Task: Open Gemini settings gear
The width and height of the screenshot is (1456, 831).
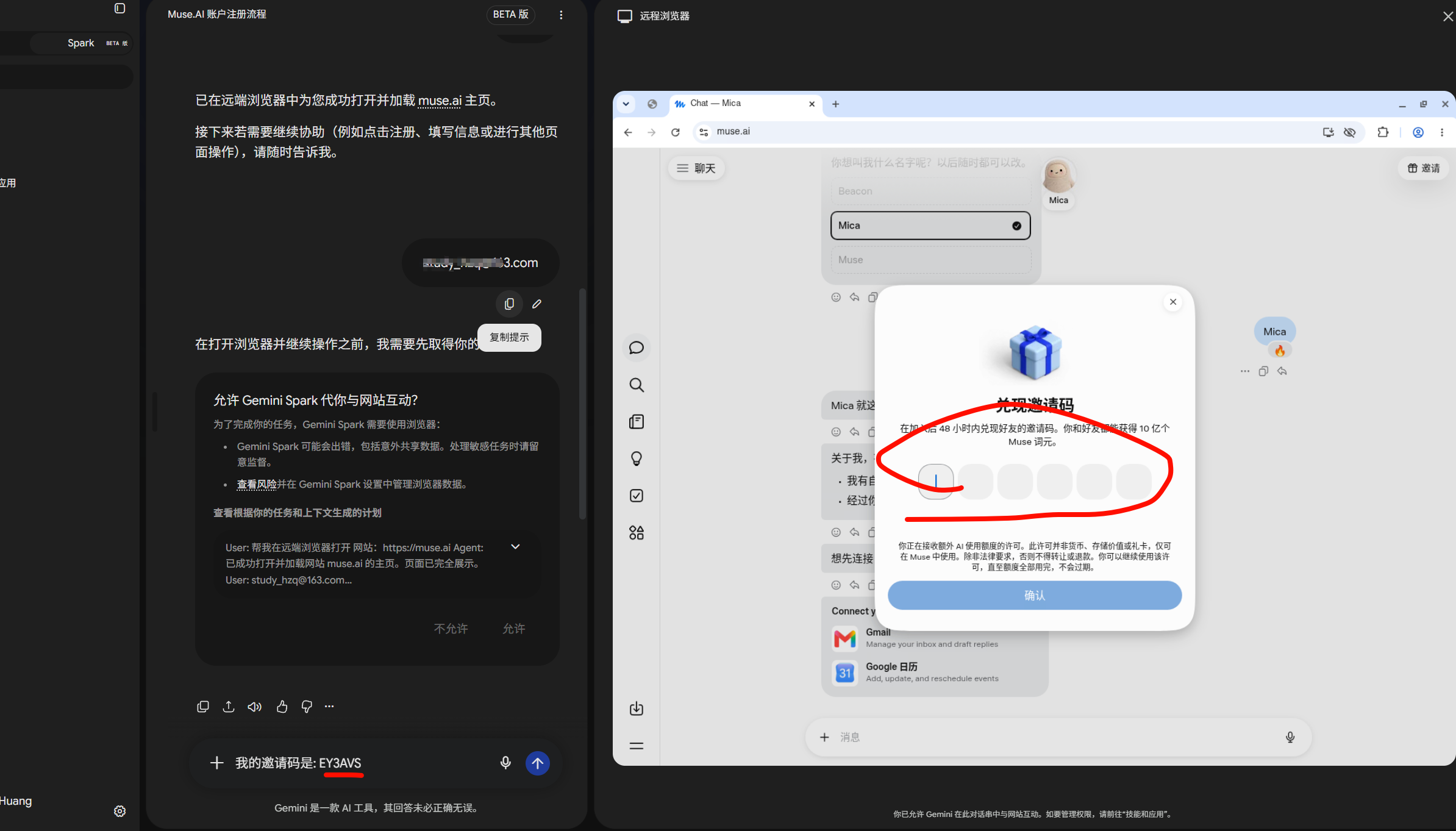Action: (120, 811)
